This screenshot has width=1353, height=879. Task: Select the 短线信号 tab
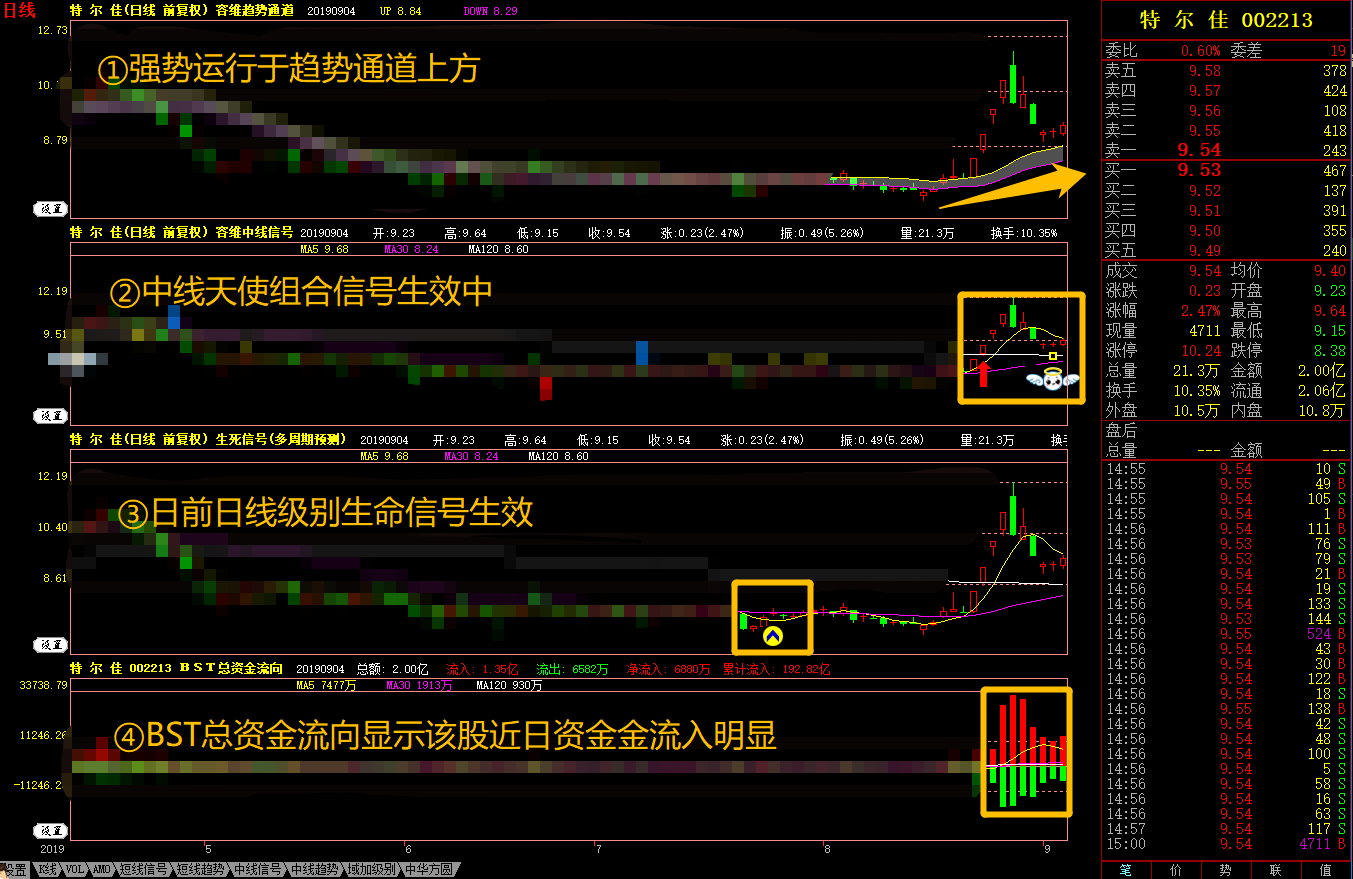143,870
